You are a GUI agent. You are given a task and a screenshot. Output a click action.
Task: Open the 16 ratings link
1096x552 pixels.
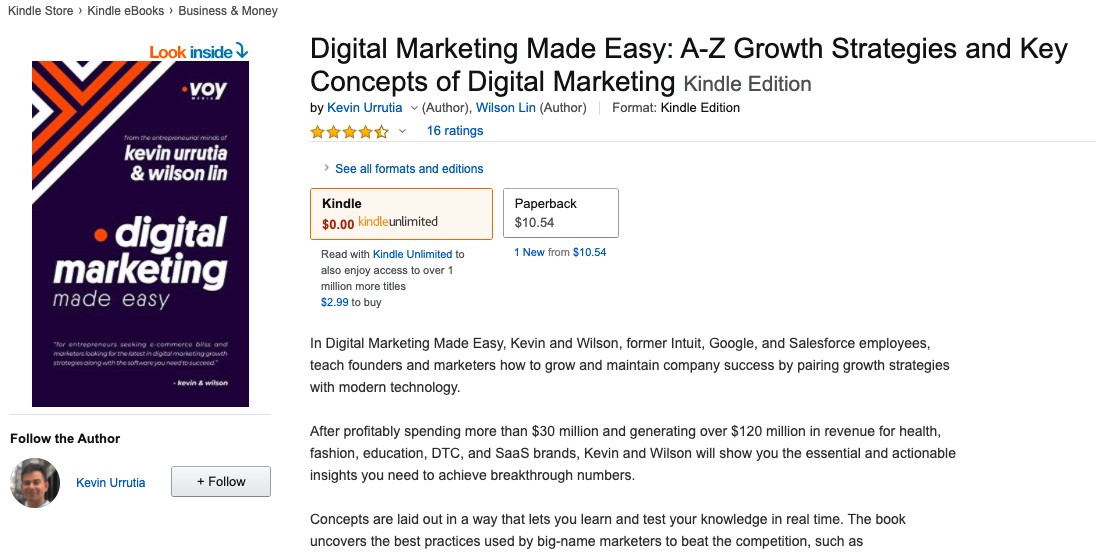(455, 131)
